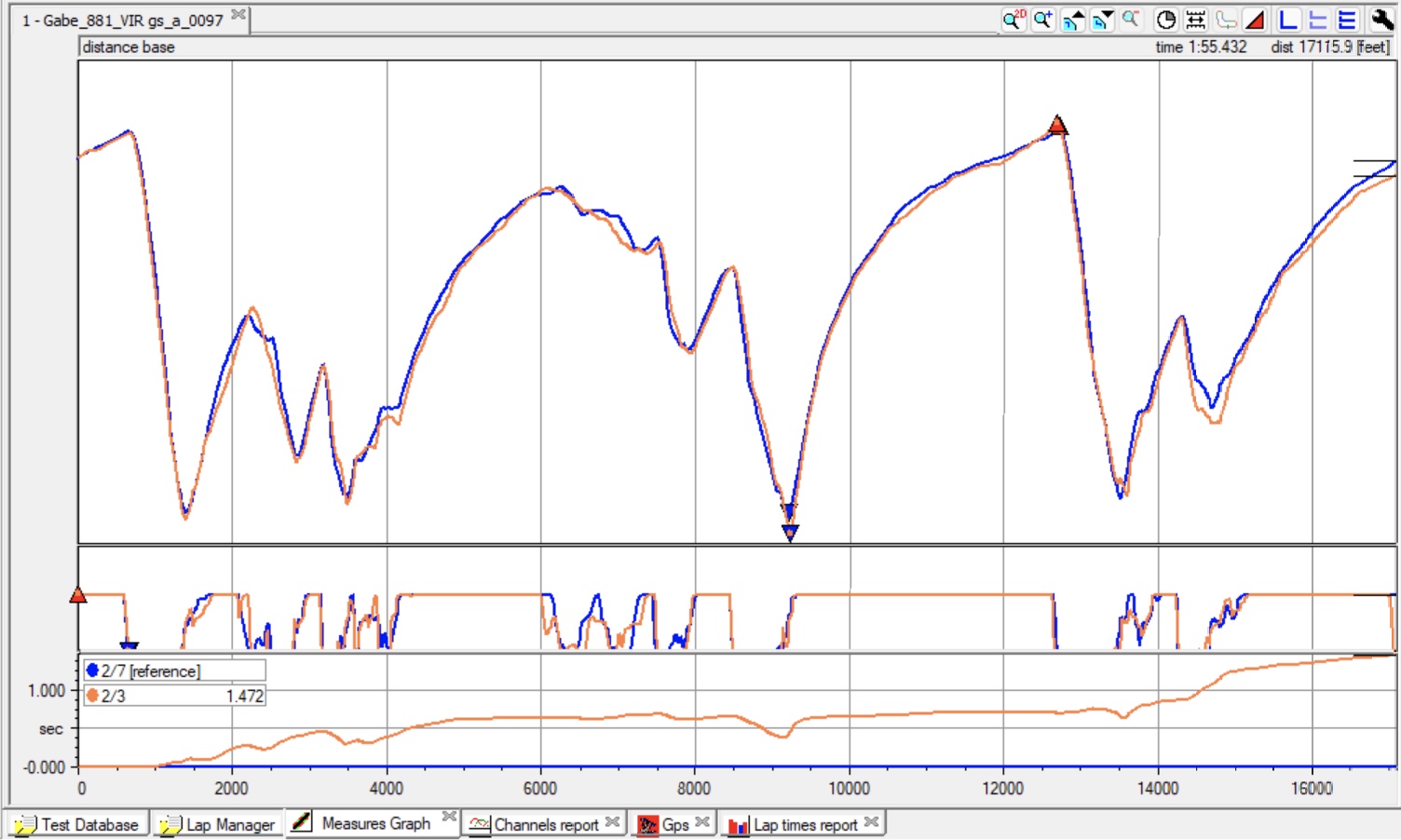Switch graph to time base clock icon
Viewport: 1401px width, 840px height.
(1165, 20)
